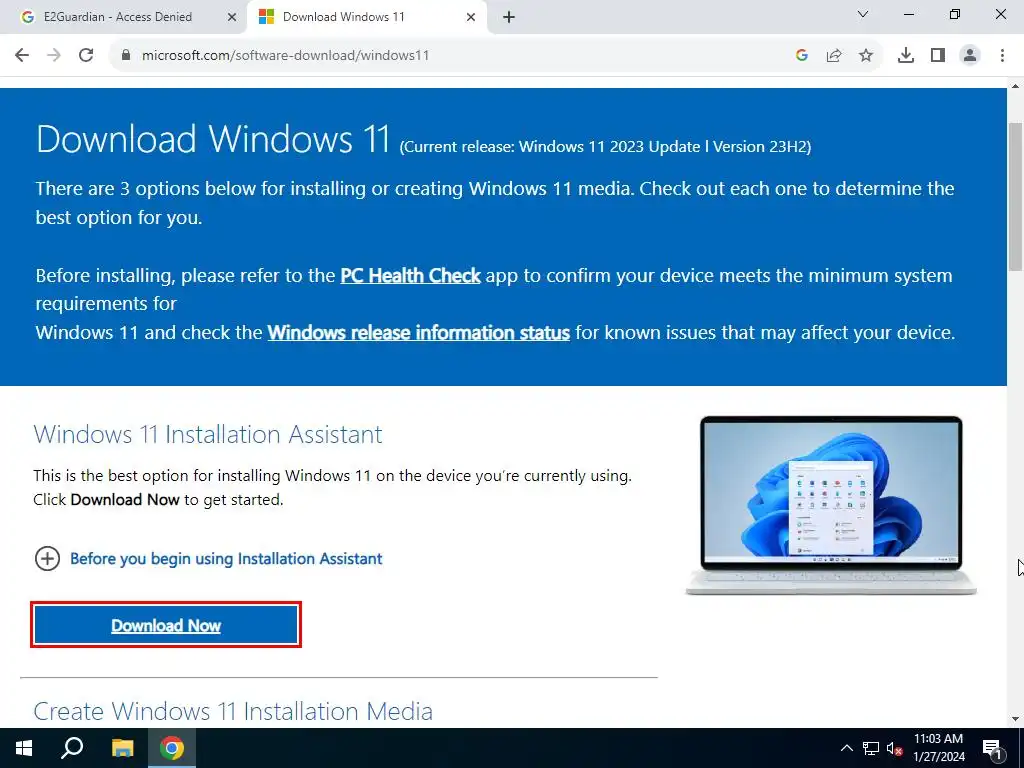This screenshot has height=768, width=1024.
Task: Click the scrollbar up arrow
Action: point(1016,86)
